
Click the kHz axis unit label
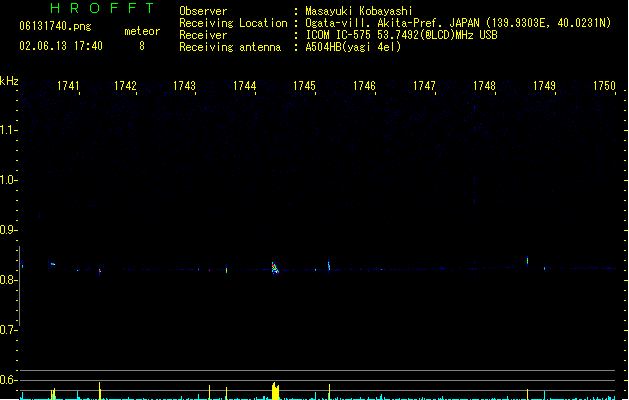(9, 81)
